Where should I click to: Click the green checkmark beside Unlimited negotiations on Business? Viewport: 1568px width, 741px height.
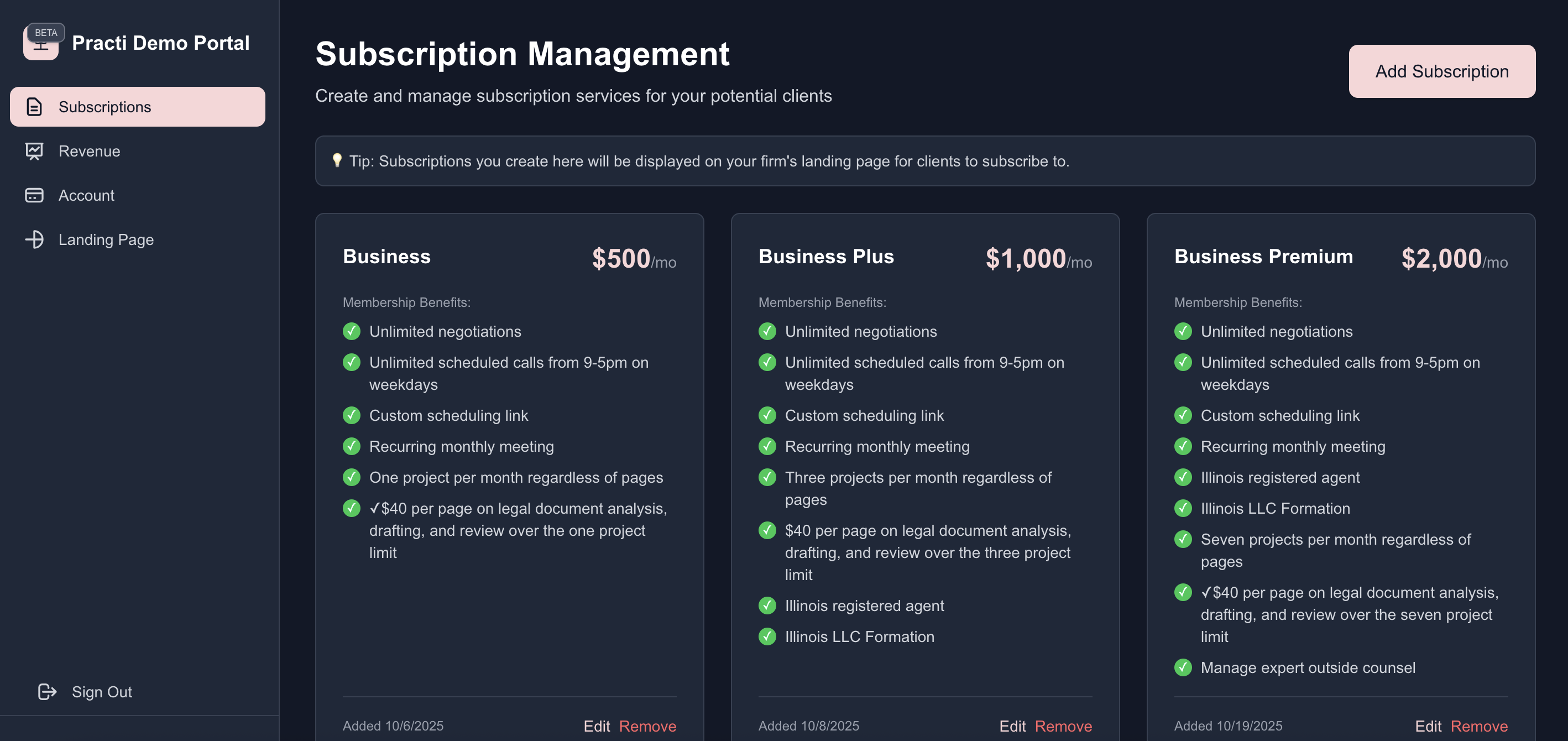tap(352, 331)
